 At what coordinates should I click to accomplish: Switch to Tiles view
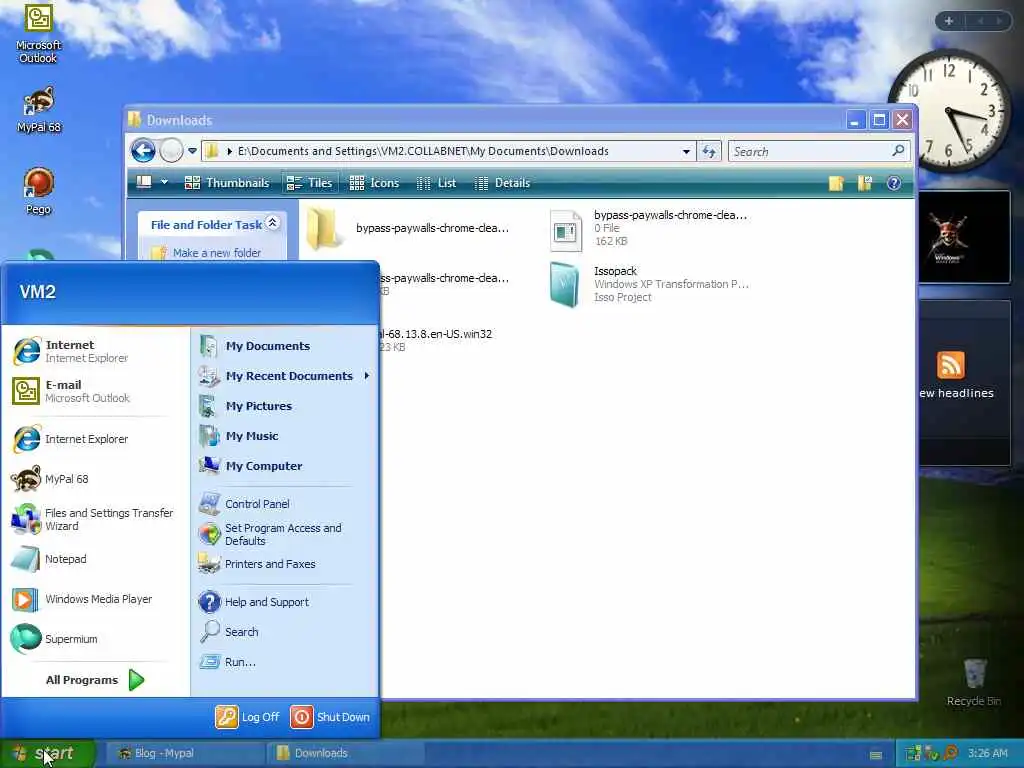pyautogui.click(x=310, y=183)
